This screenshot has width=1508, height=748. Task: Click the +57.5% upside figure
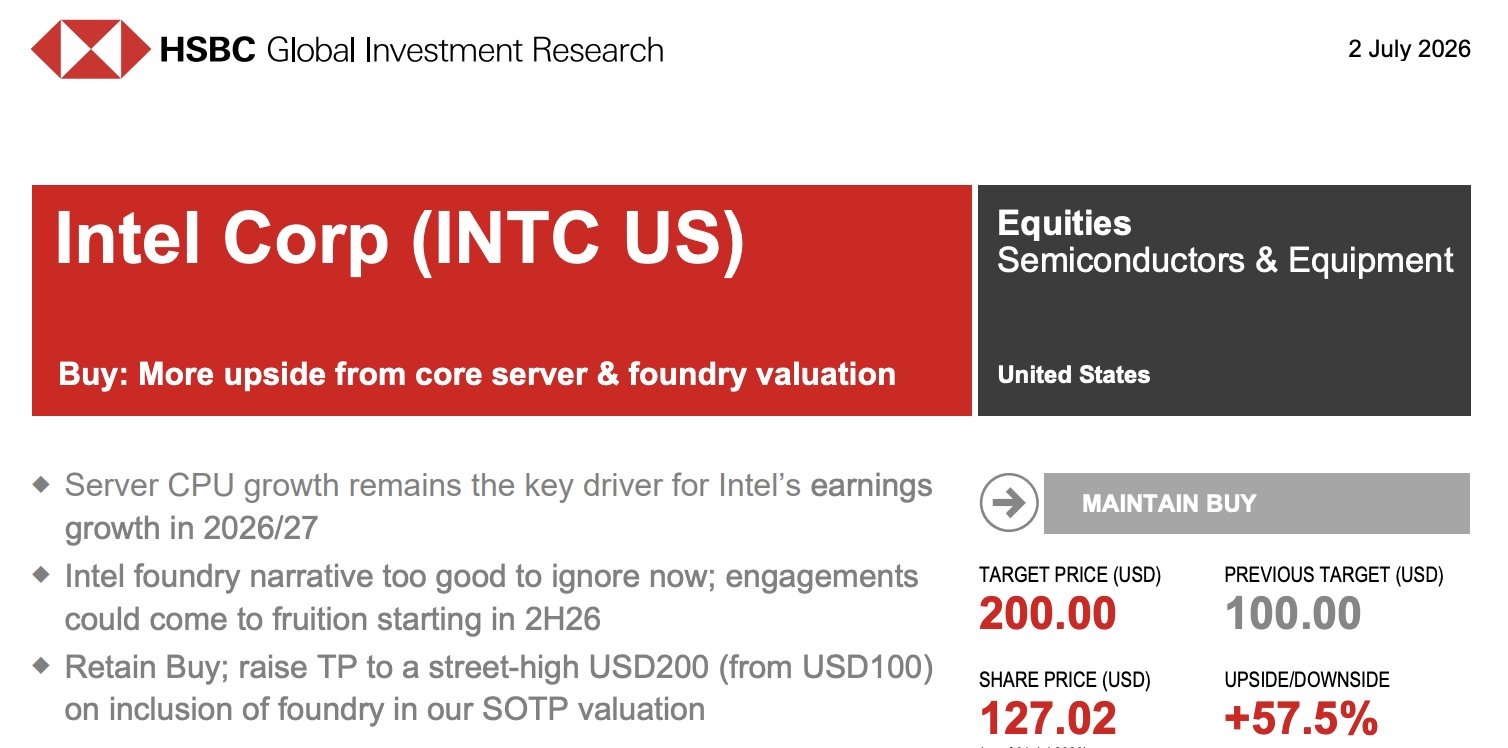(1301, 719)
